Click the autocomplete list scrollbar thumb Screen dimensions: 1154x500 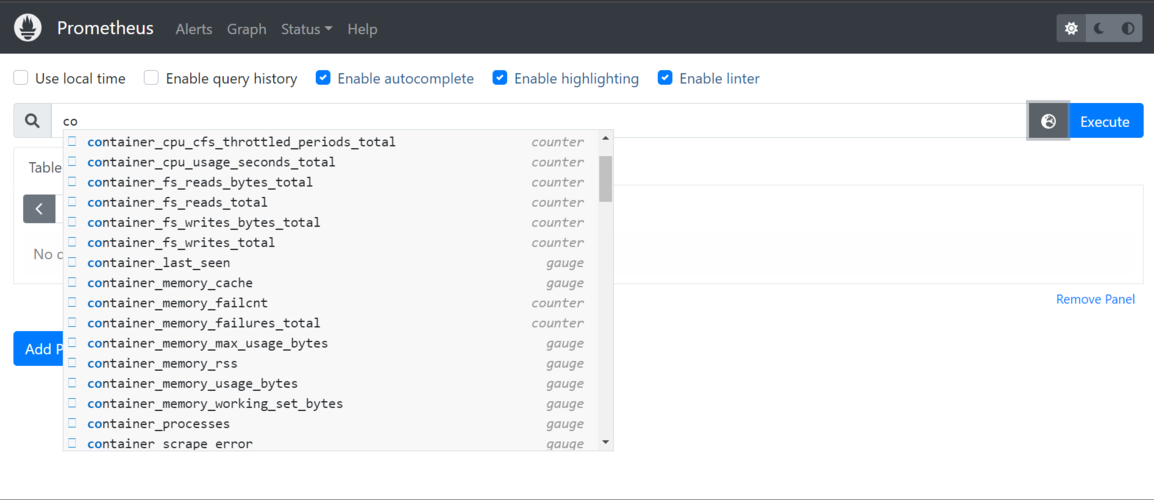[x=605, y=178]
